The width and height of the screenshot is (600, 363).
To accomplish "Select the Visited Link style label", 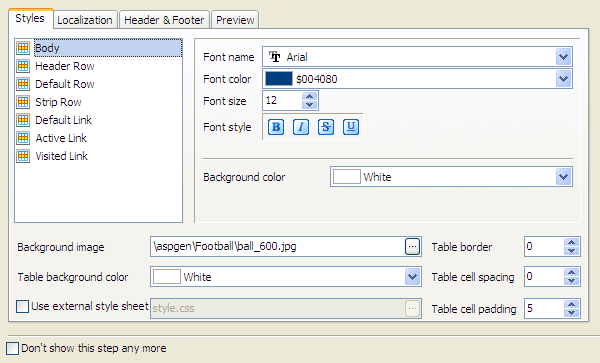I will click(x=61, y=156).
